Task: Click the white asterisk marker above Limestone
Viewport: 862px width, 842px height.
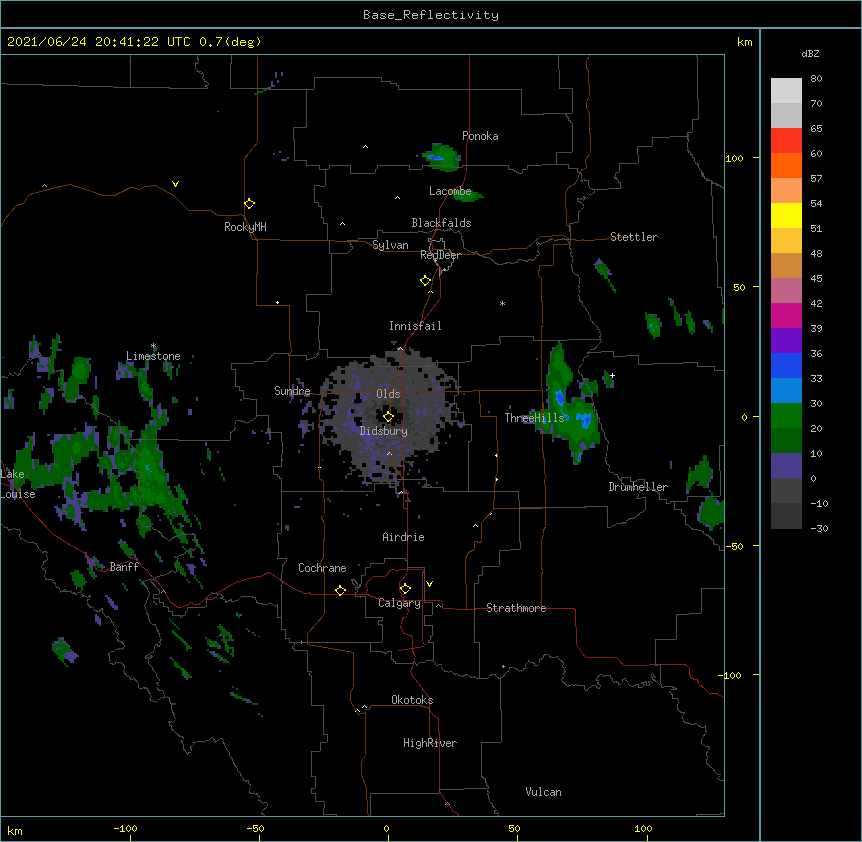Action: point(153,346)
